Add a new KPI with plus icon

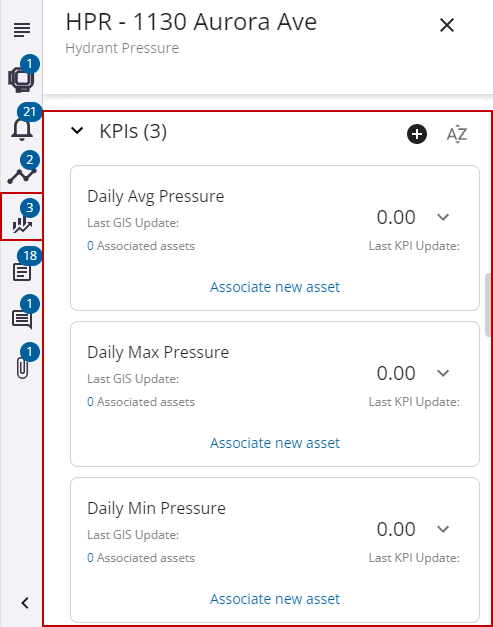coord(417,134)
